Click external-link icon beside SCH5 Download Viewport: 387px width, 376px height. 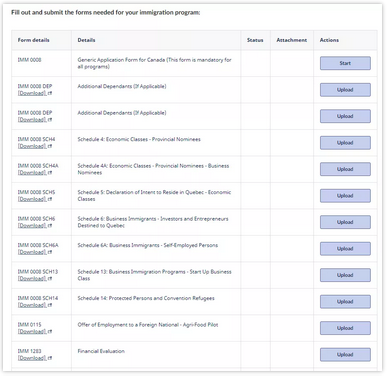coord(50,199)
